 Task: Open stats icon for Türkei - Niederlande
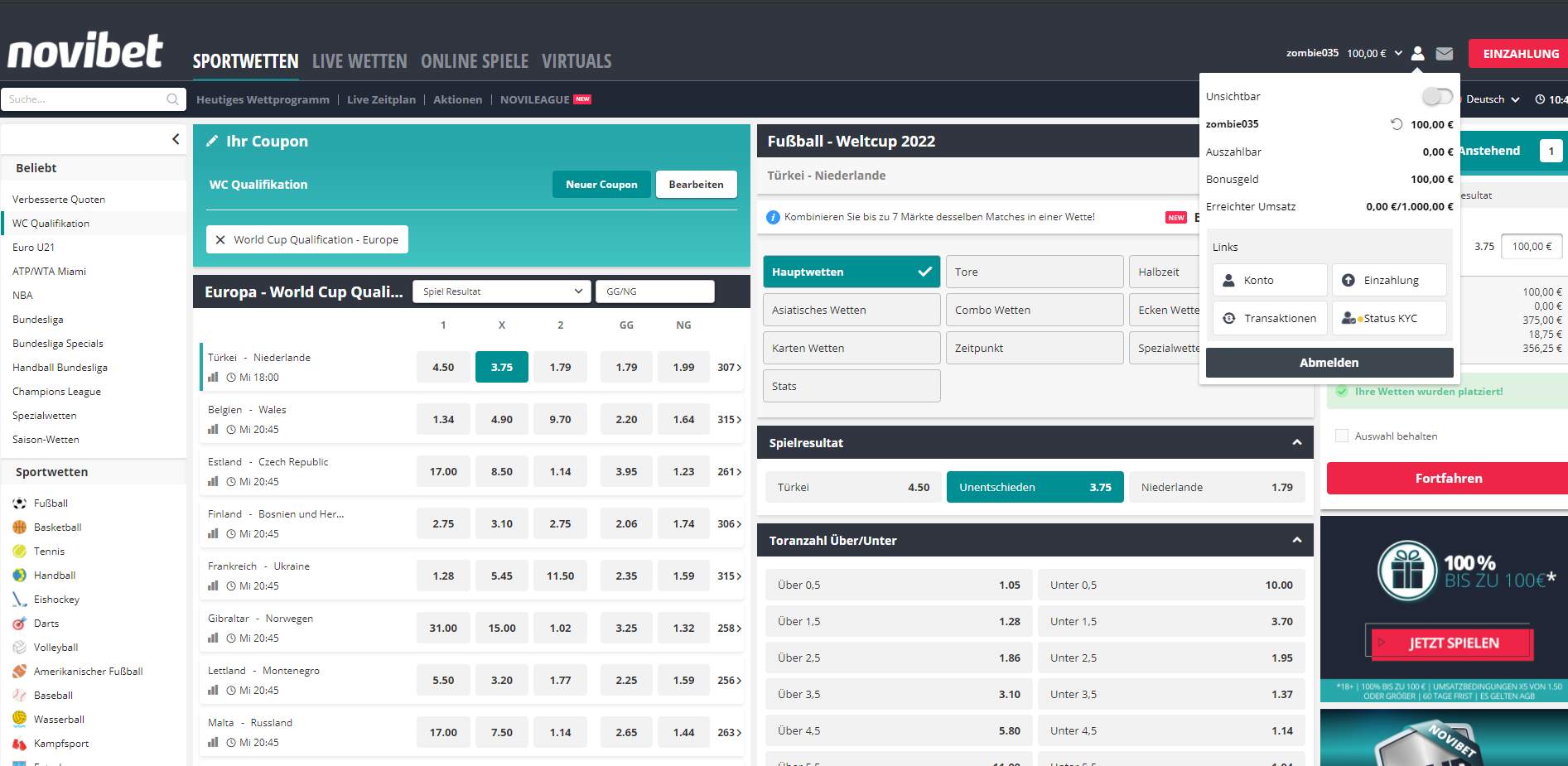(213, 377)
